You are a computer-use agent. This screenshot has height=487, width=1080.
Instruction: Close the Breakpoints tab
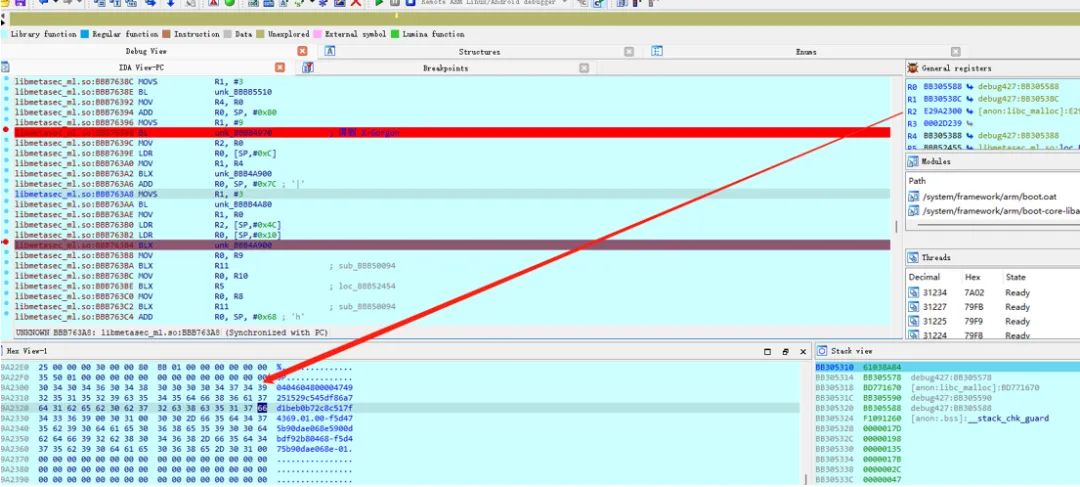coord(584,68)
